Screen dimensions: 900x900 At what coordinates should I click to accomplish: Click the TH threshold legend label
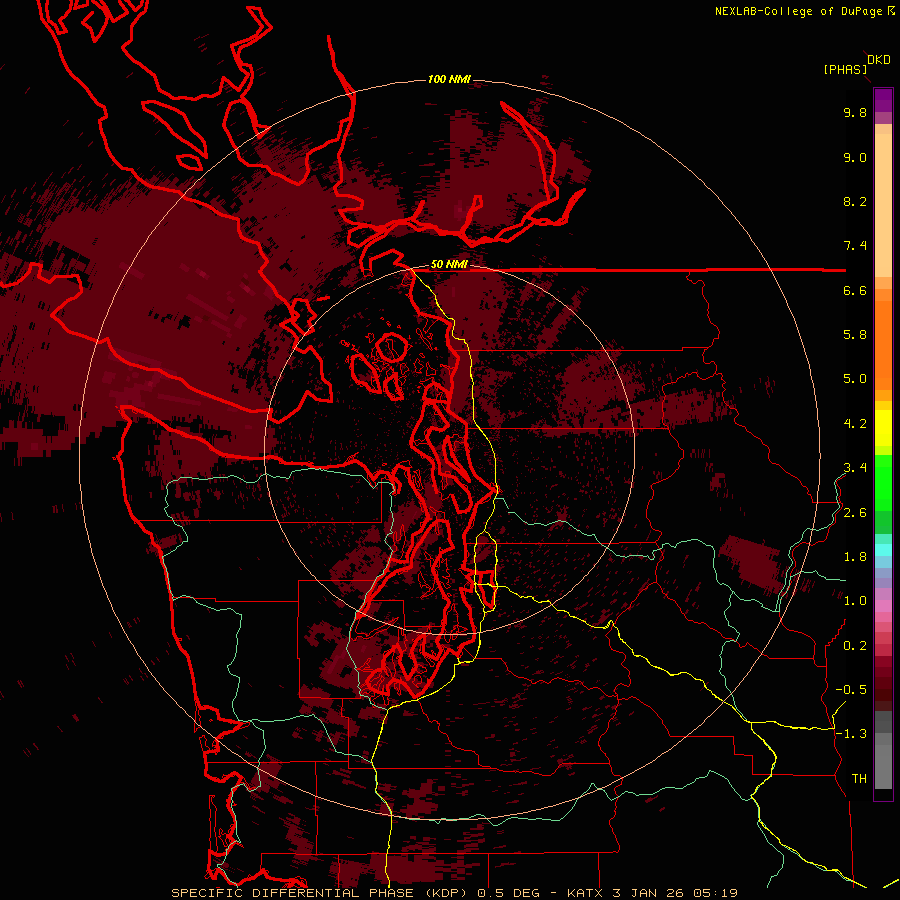tap(859, 779)
